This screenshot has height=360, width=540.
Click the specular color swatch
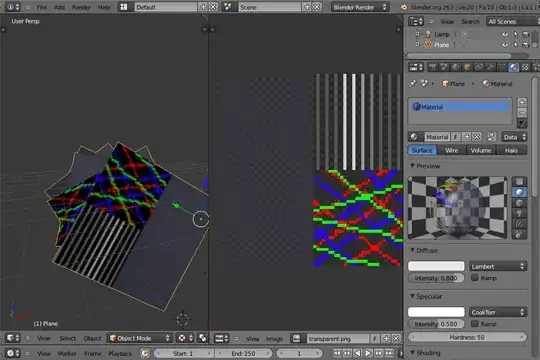coord(436,312)
